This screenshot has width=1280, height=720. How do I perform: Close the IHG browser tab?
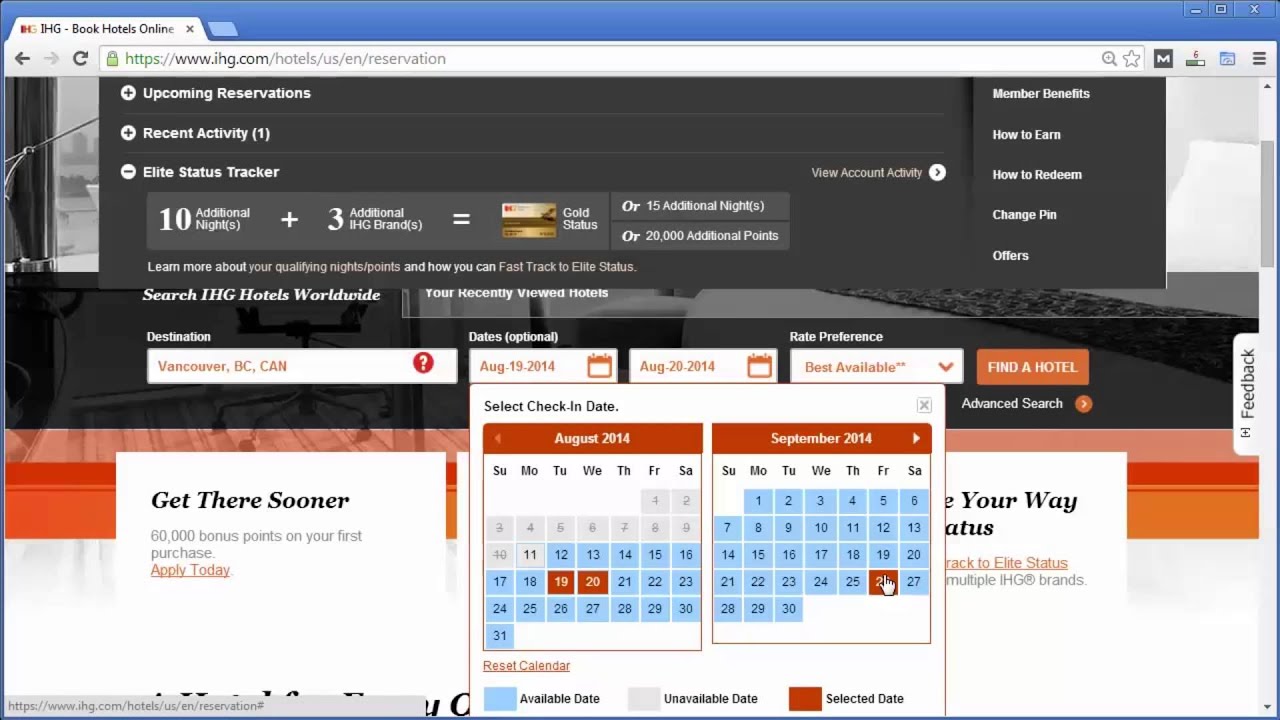[x=190, y=29]
